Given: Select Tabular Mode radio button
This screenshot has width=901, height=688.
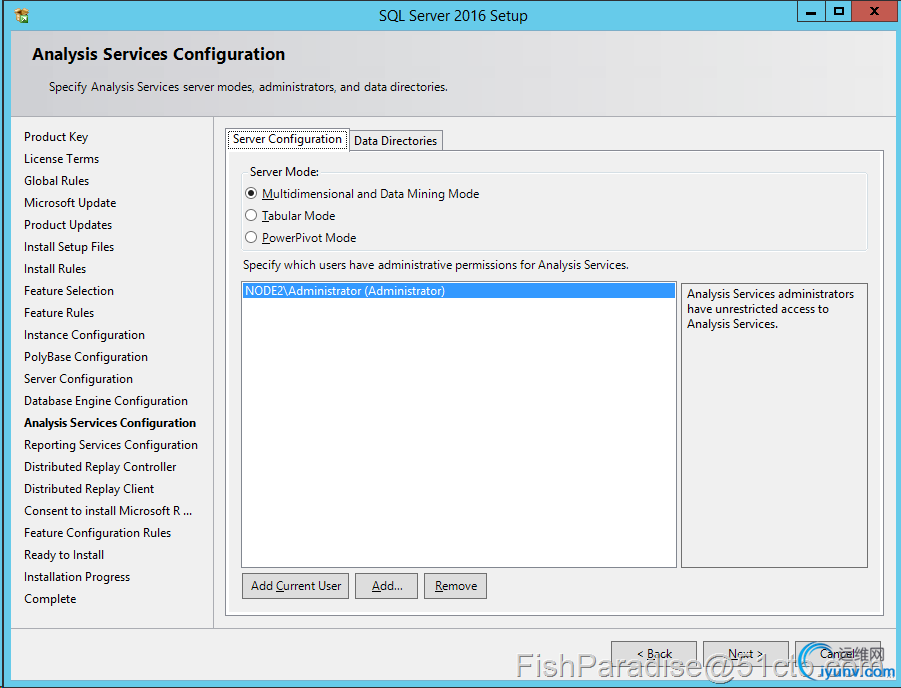Looking at the screenshot, I should pos(251,216).
